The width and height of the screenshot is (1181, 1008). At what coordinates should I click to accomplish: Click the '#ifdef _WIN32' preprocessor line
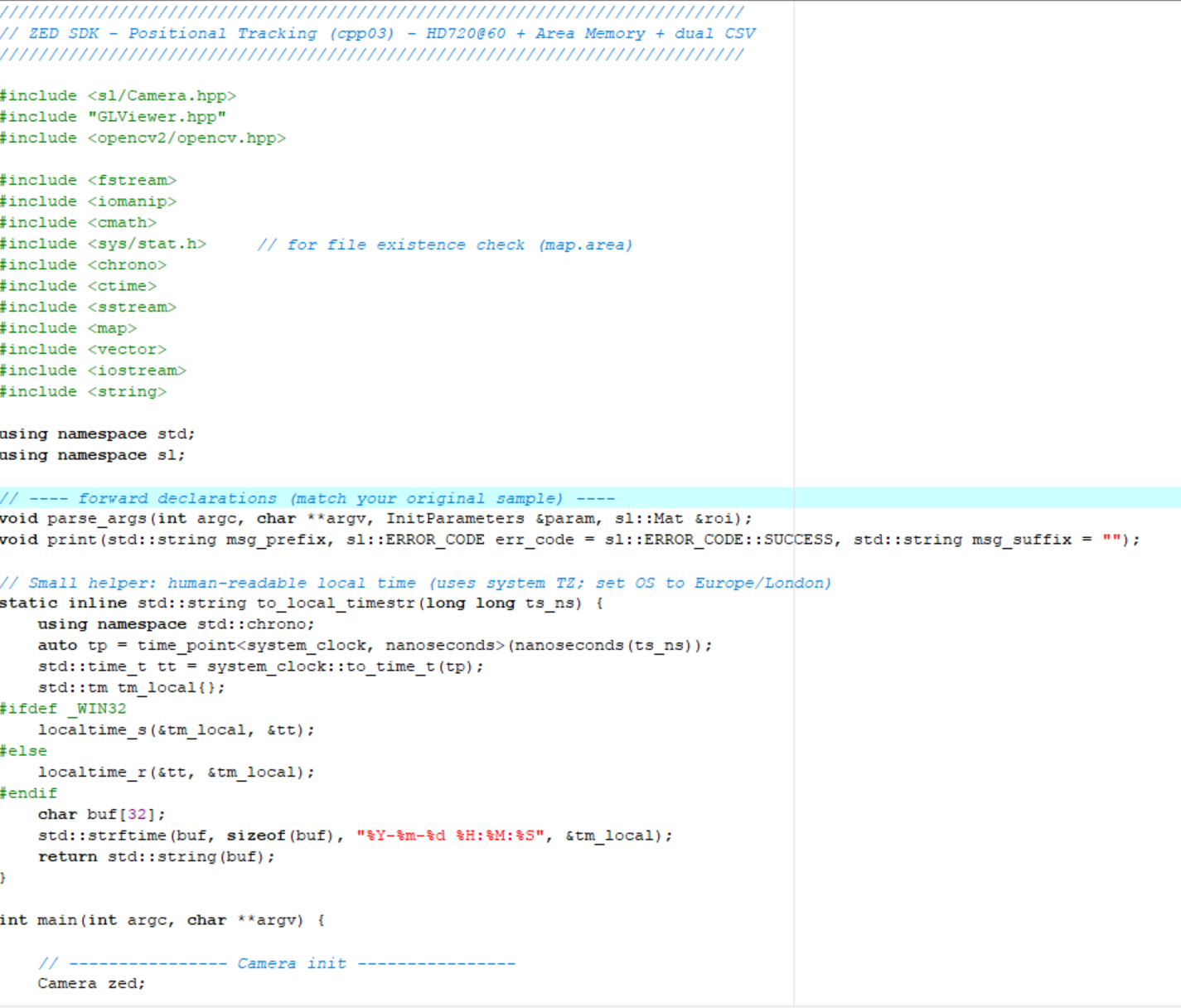coord(63,709)
